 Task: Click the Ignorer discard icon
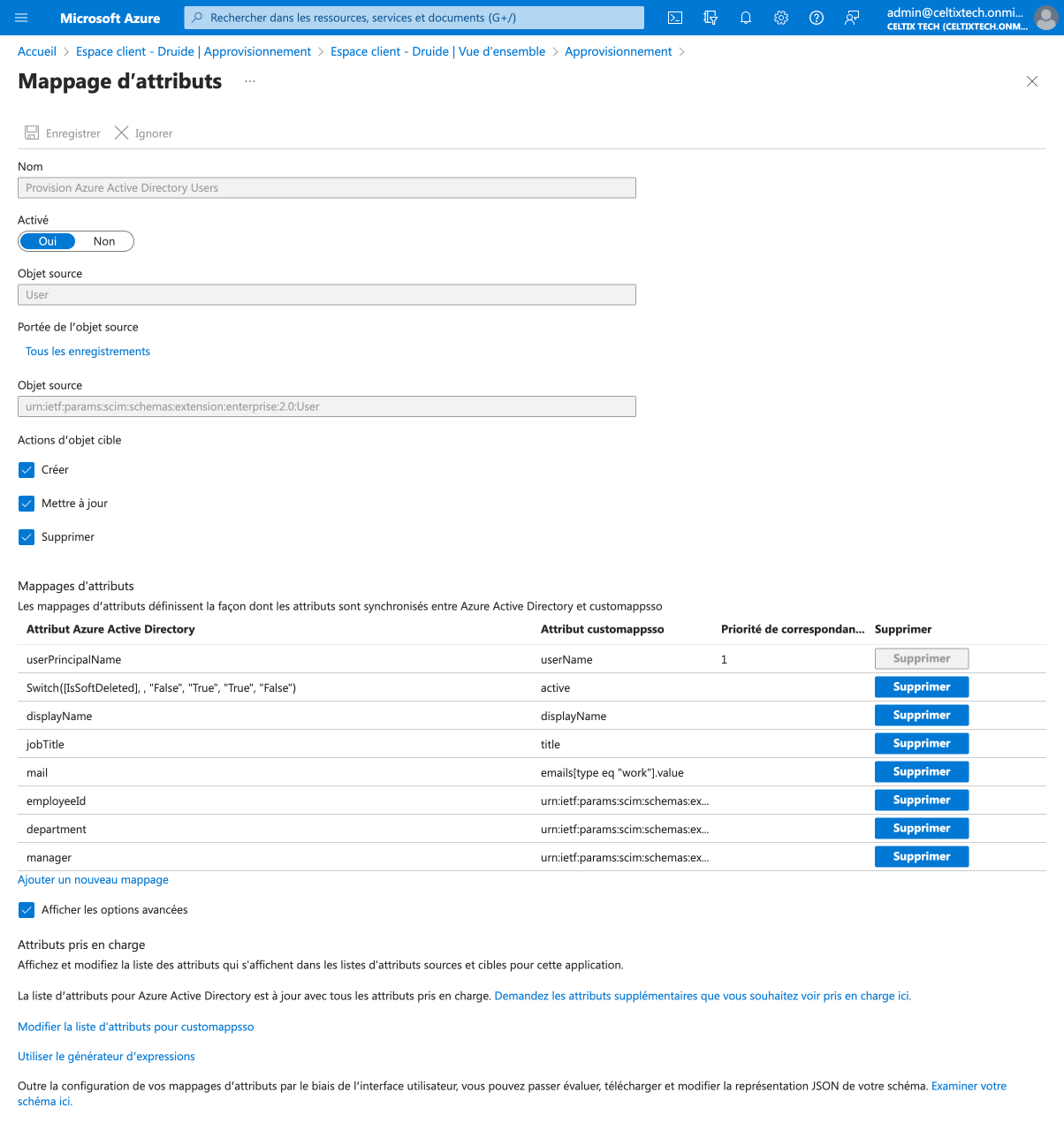click(122, 133)
